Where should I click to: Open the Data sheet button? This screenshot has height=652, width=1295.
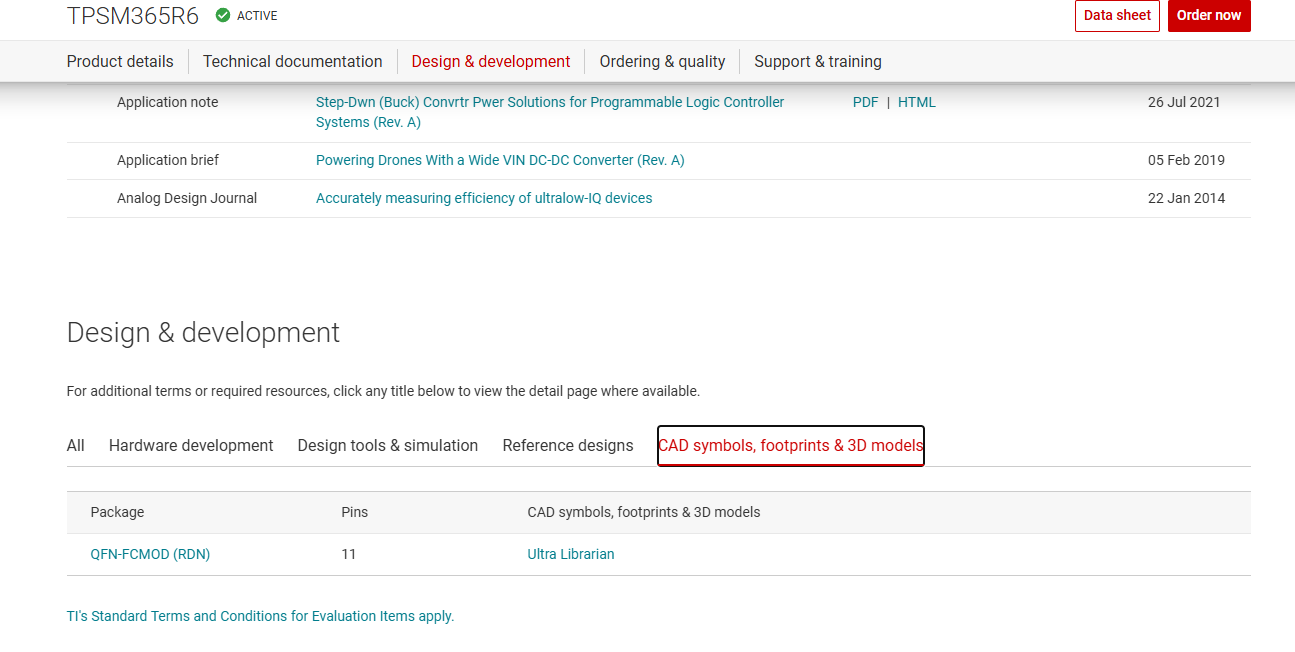point(1117,15)
